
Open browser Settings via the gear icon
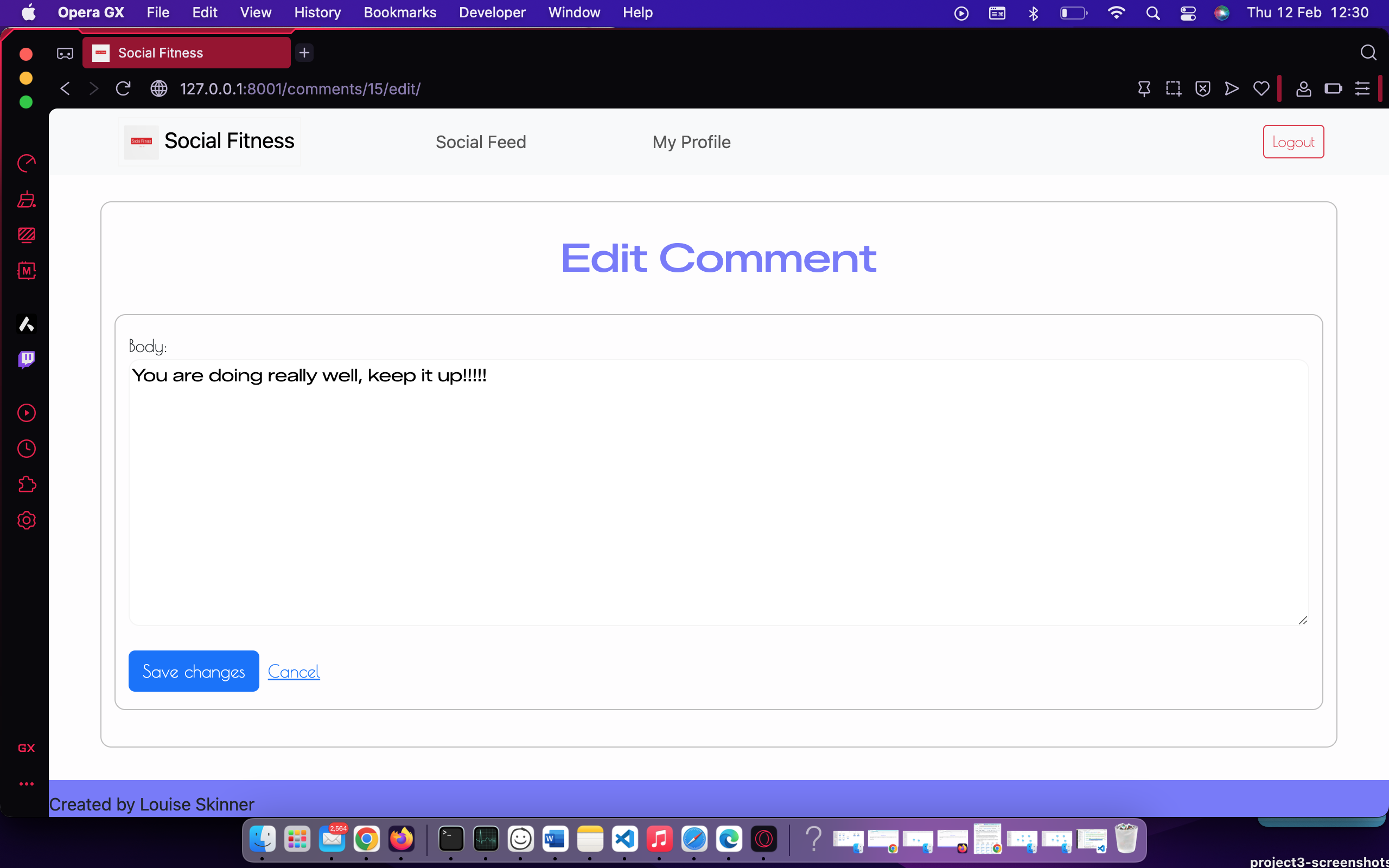[27, 521]
